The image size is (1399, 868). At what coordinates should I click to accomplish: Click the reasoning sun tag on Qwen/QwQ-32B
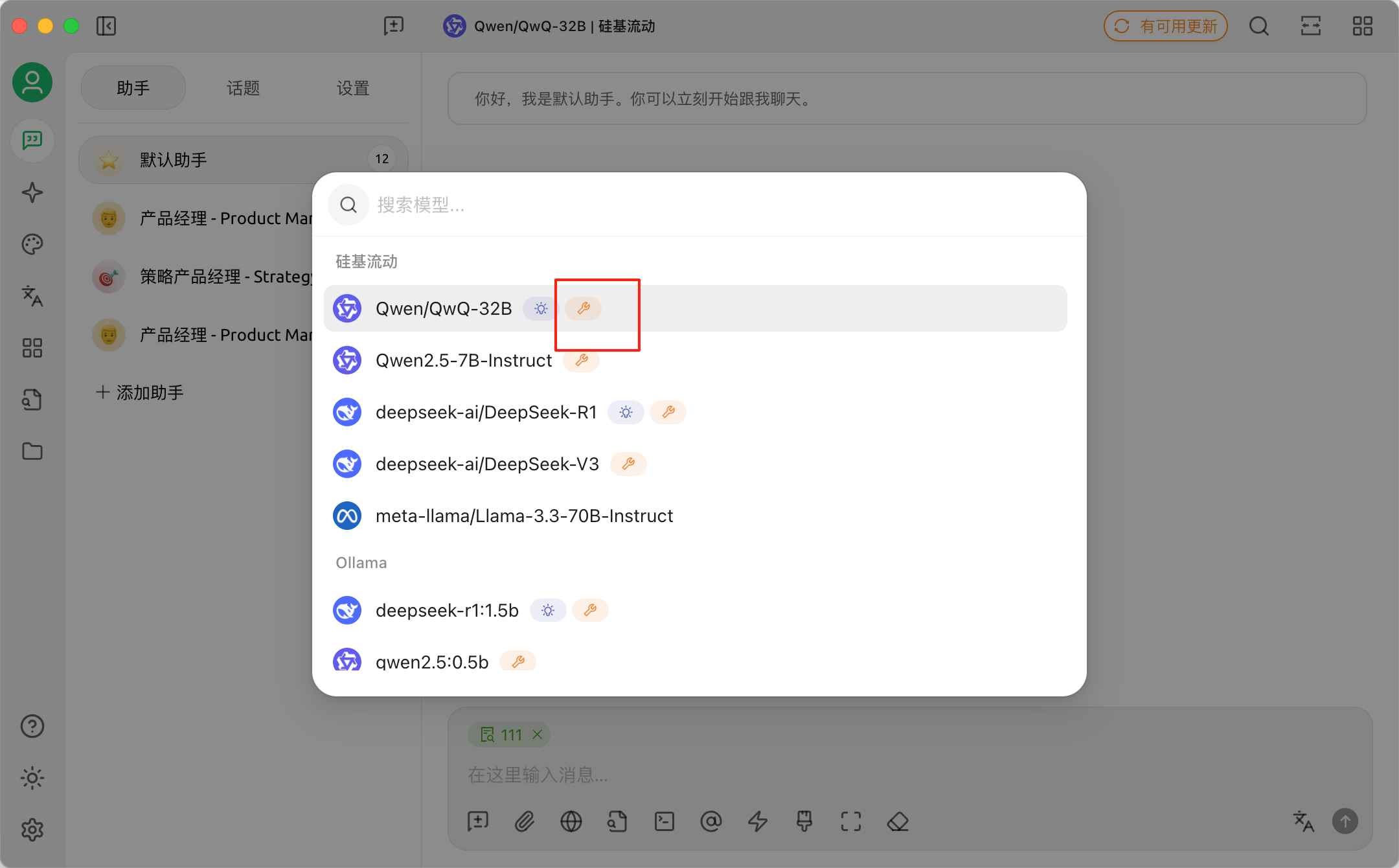click(541, 308)
